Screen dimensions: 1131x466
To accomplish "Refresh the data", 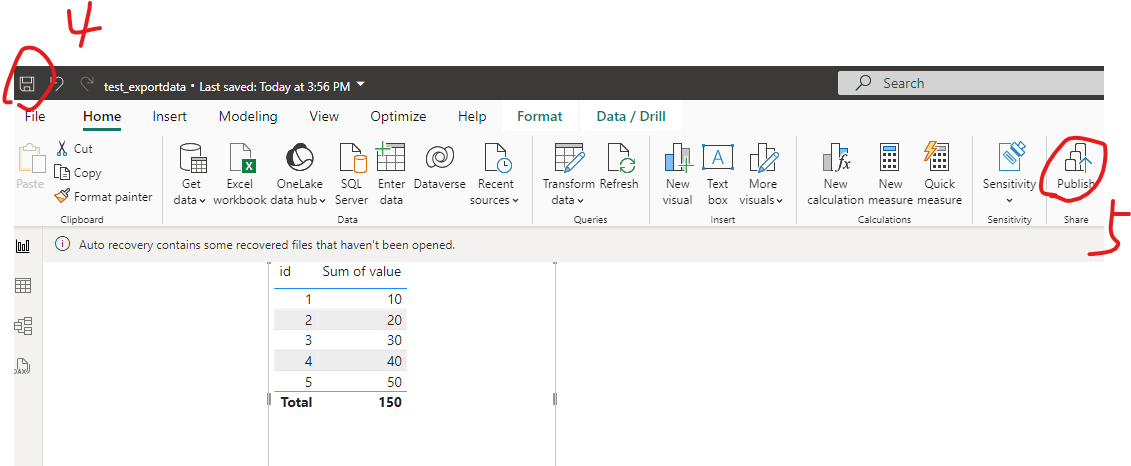I will [619, 167].
